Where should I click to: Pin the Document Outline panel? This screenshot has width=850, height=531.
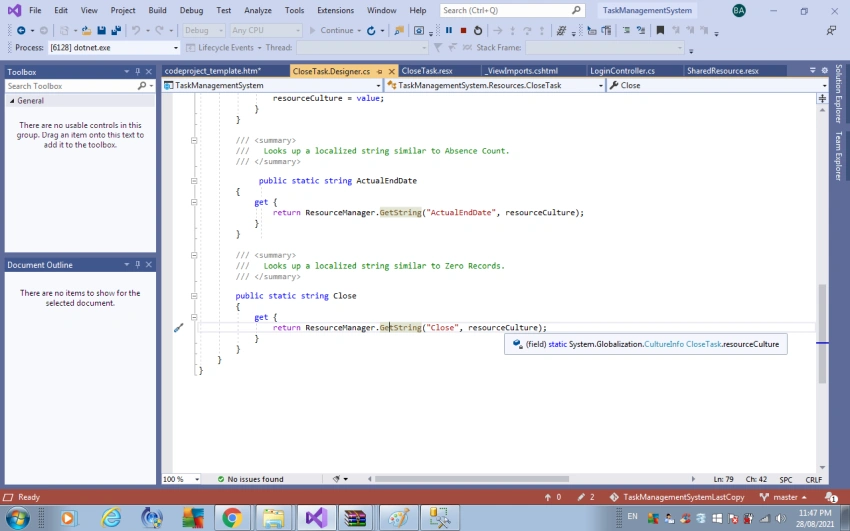[x=138, y=264]
